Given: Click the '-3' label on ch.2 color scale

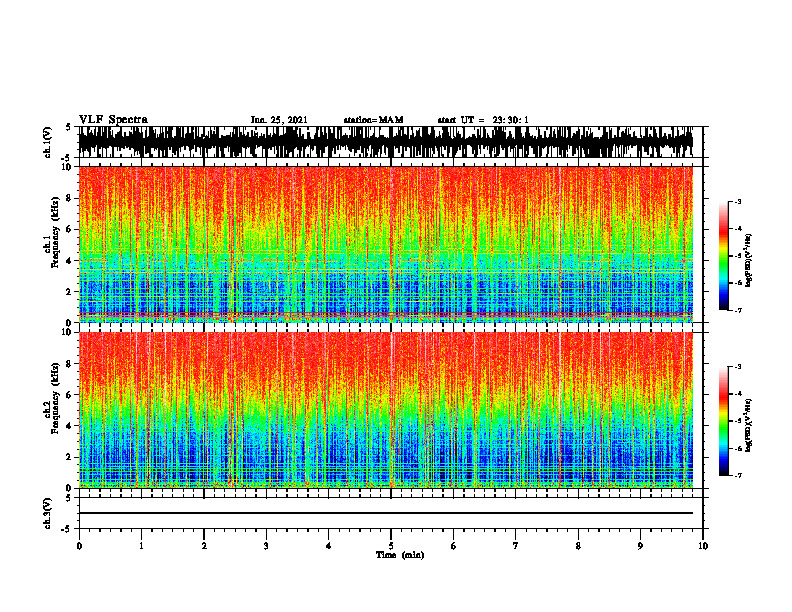Looking at the screenshot, I should (737, 367).
